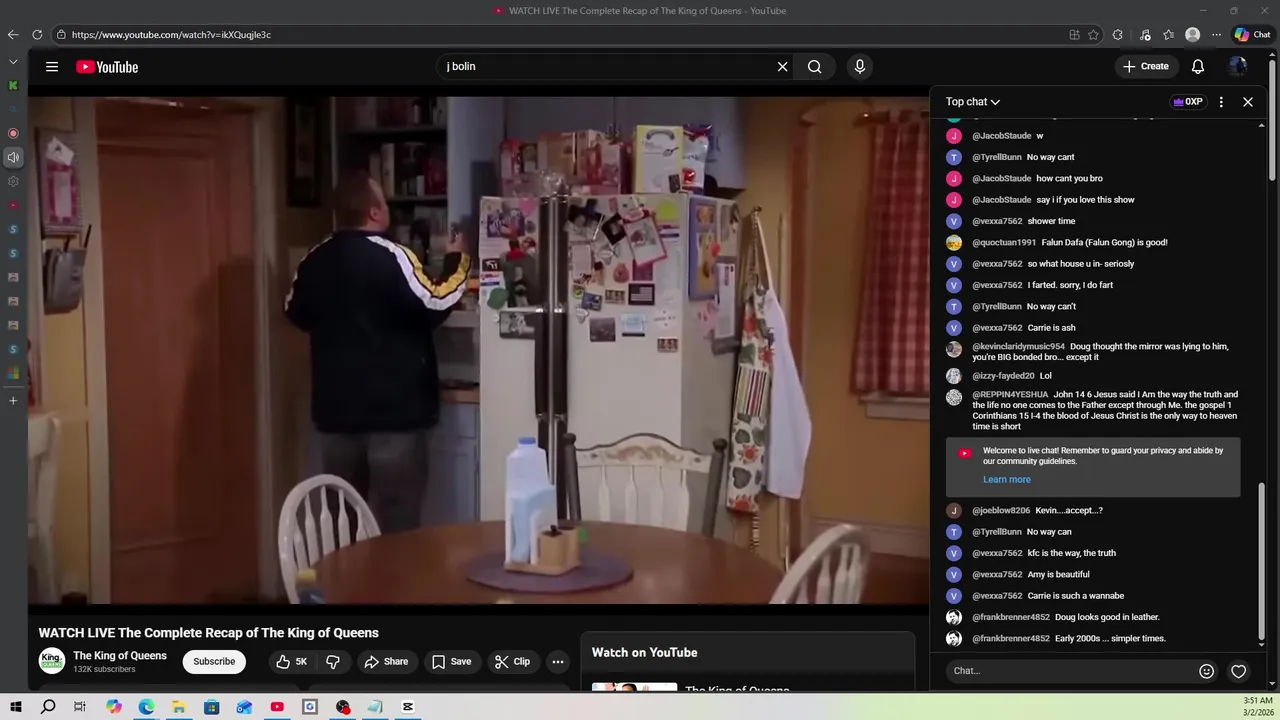Open YouTube notifications bell
Image resolution: width=1280 pixels, height=720 pixels.
(x=1197, y=67)
